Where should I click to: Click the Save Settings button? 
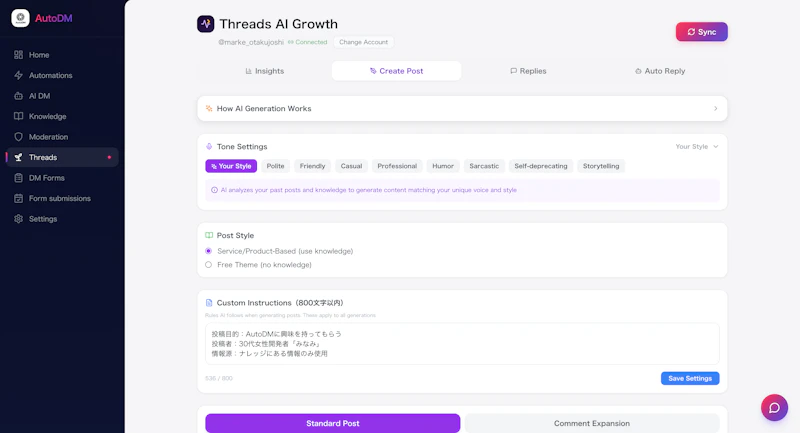(690, 378)
